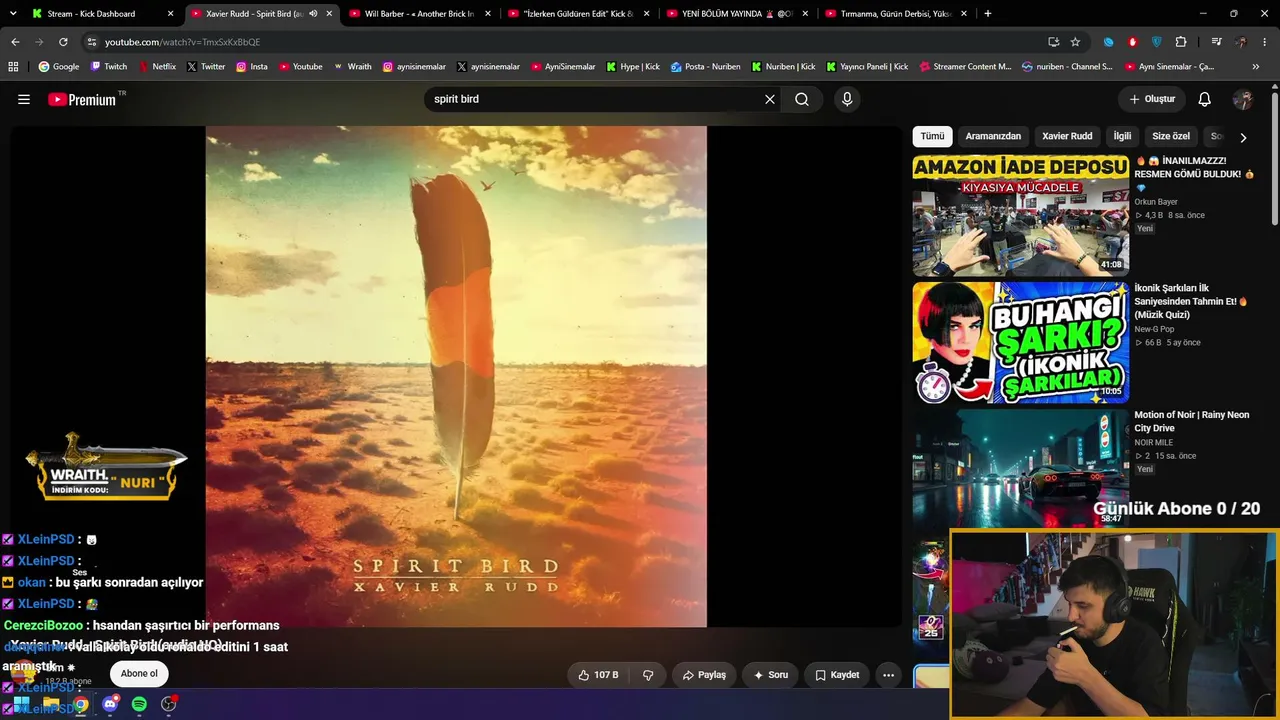
Task: Start voice search with the microphone
Action: click(847, 99)
